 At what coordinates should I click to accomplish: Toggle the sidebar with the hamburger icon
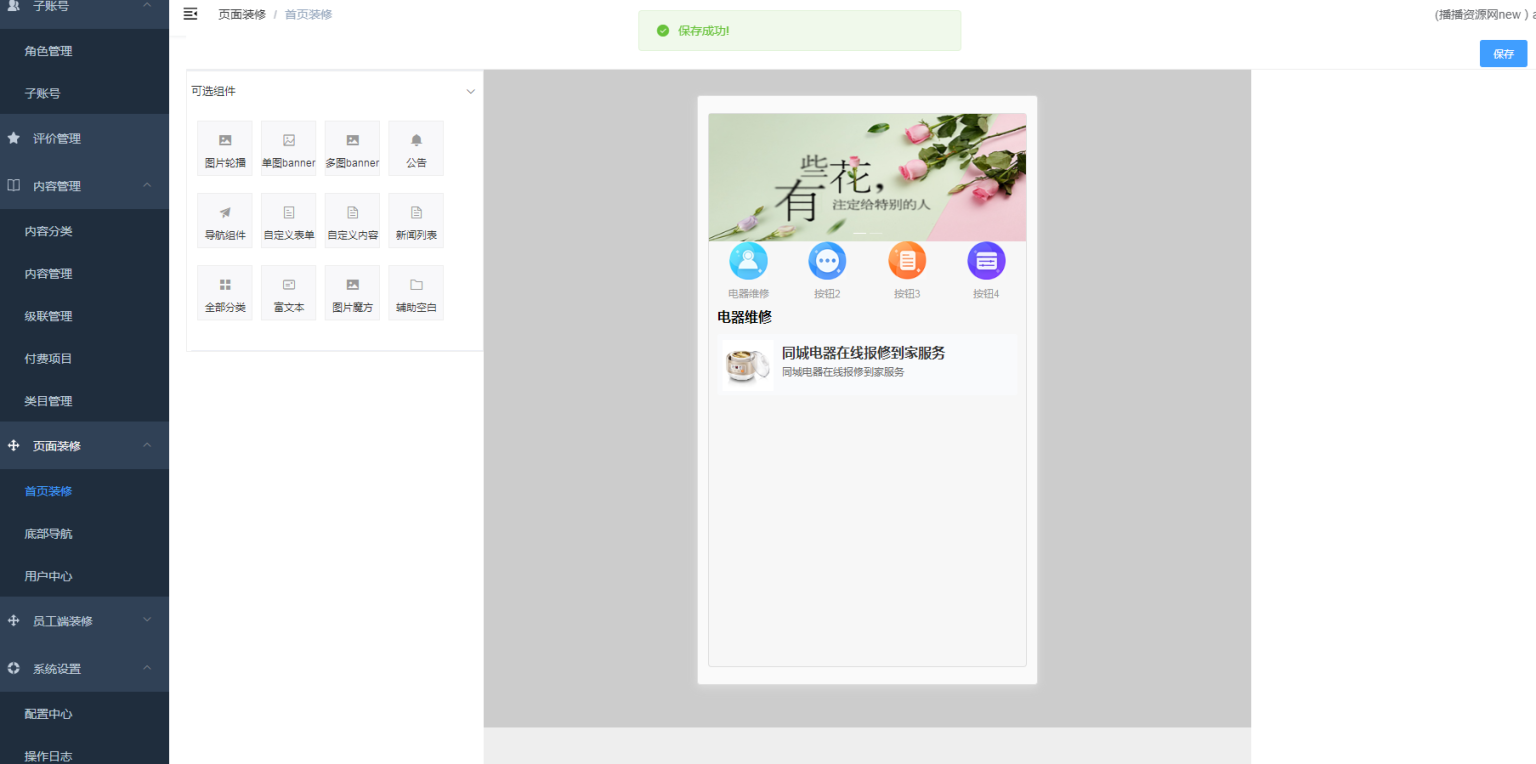[x=190, y=14]
